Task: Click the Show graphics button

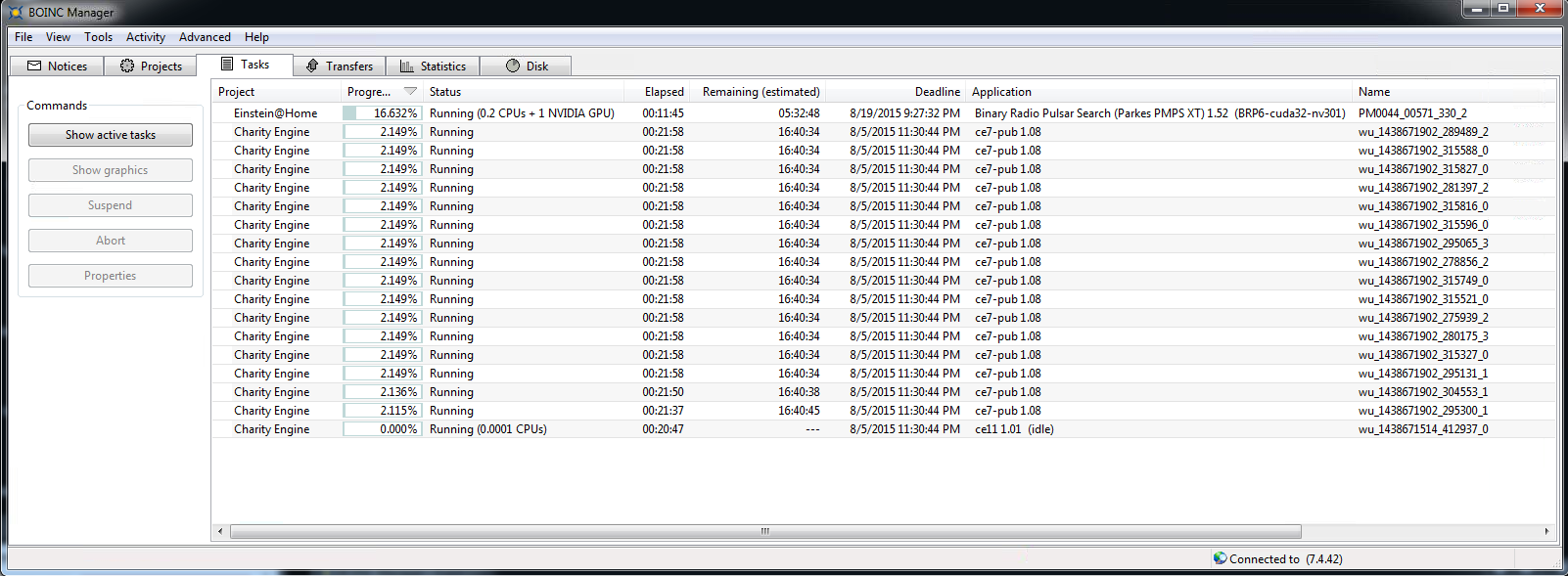Action: point(111,170)
